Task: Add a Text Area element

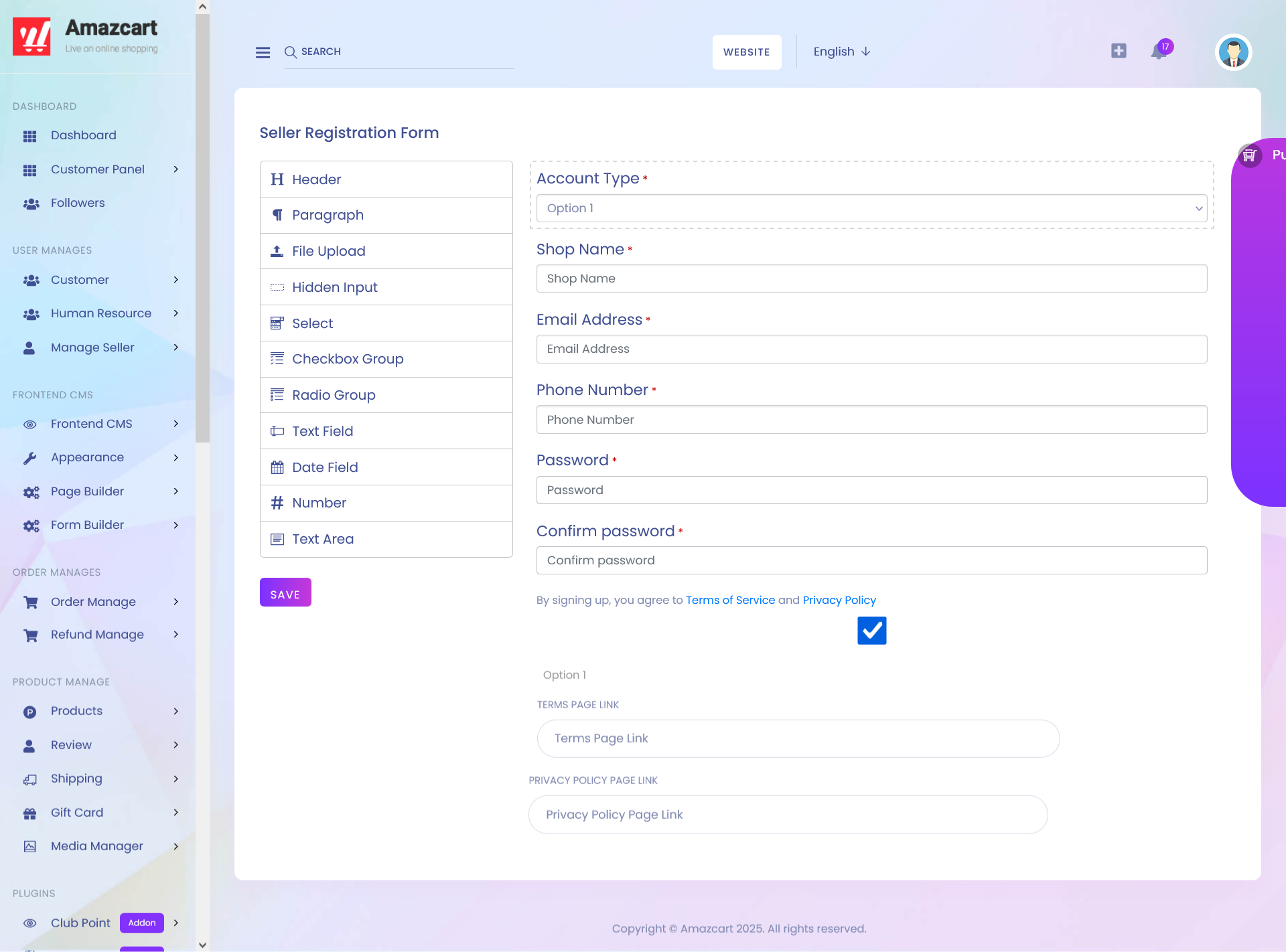Action: click(x=386, y=540)
